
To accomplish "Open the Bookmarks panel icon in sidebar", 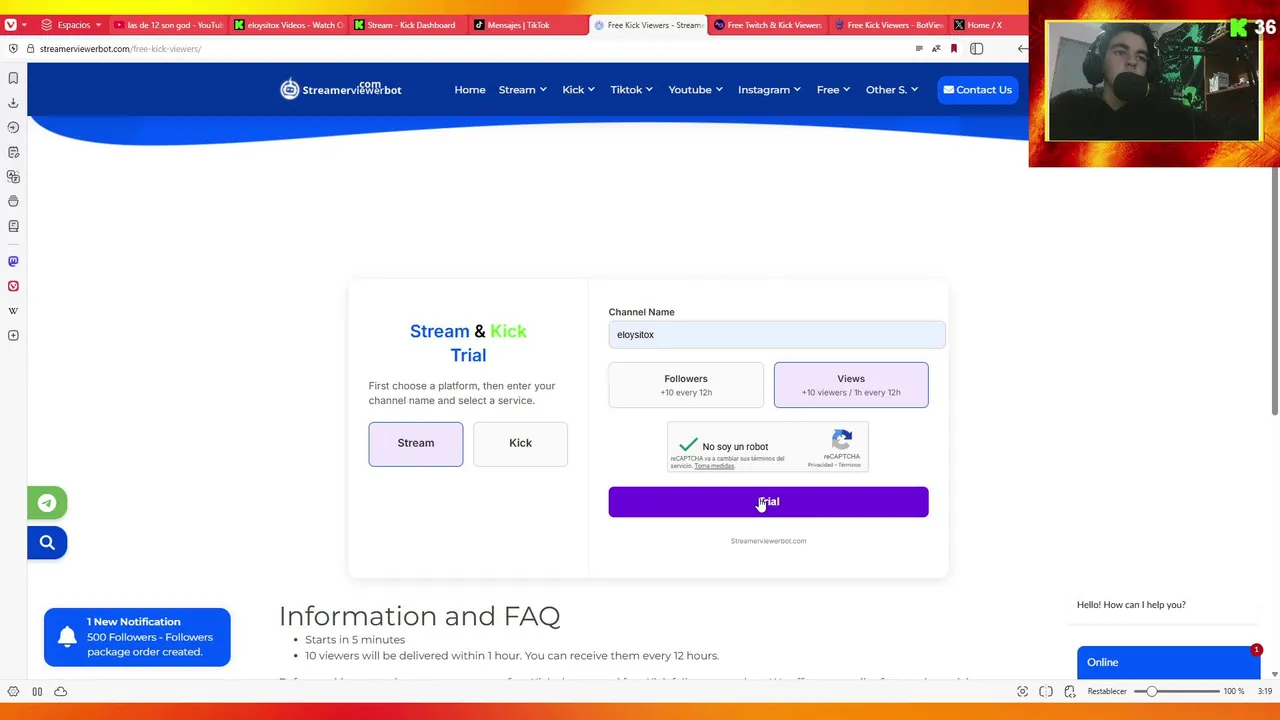I will pyautogui.click(x=13, y=78).
